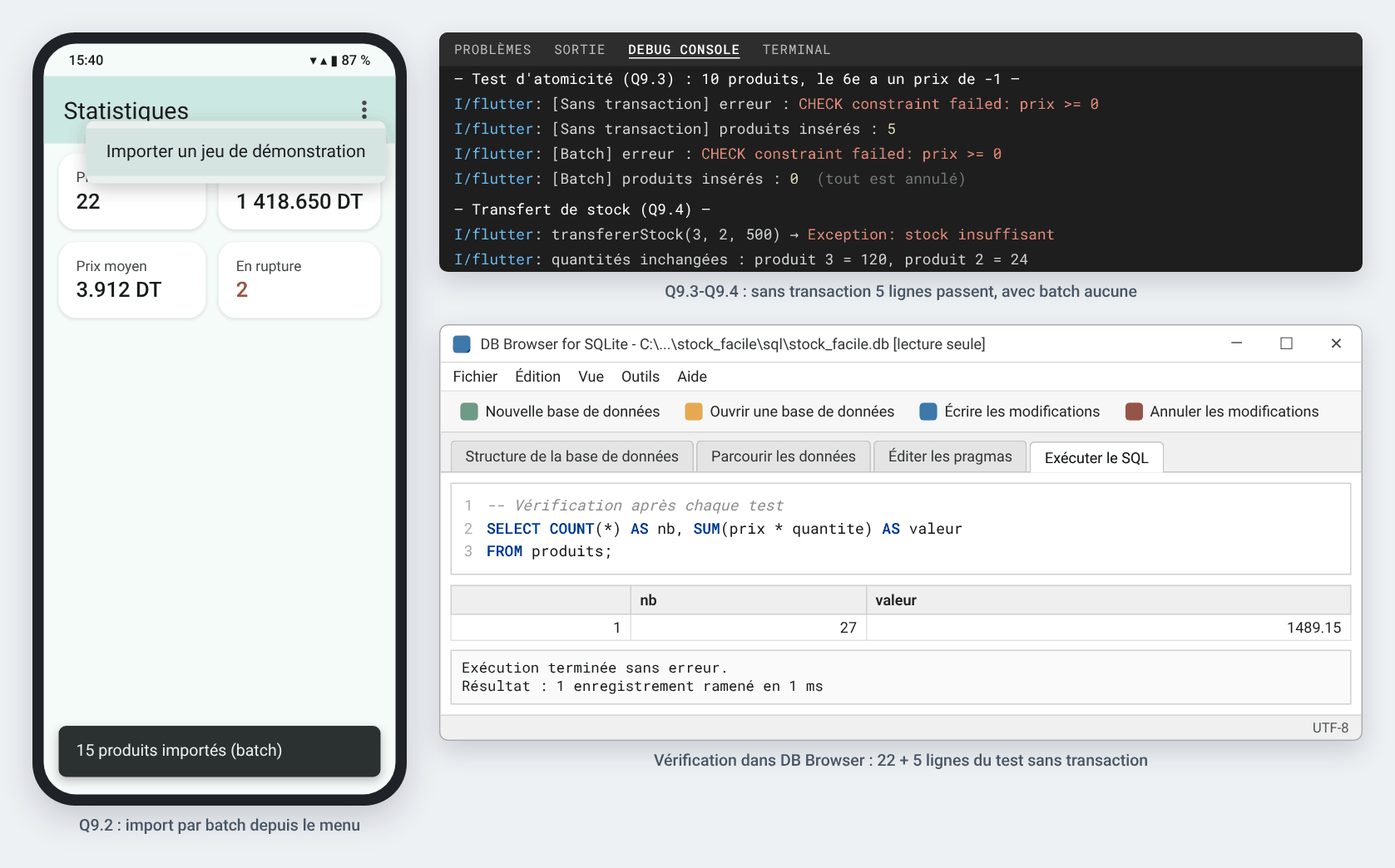The image size is (1395, 868).
Task: Show the SORTIE panel tab
Action: (580, 50)
